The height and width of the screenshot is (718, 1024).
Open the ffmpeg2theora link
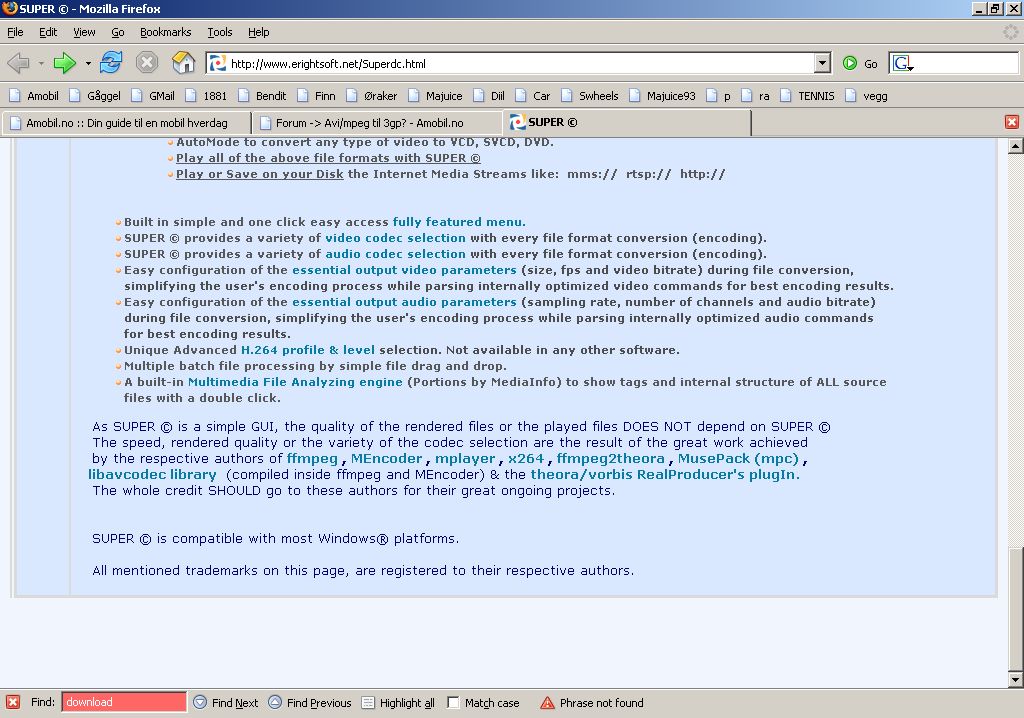tap(611, 459)
